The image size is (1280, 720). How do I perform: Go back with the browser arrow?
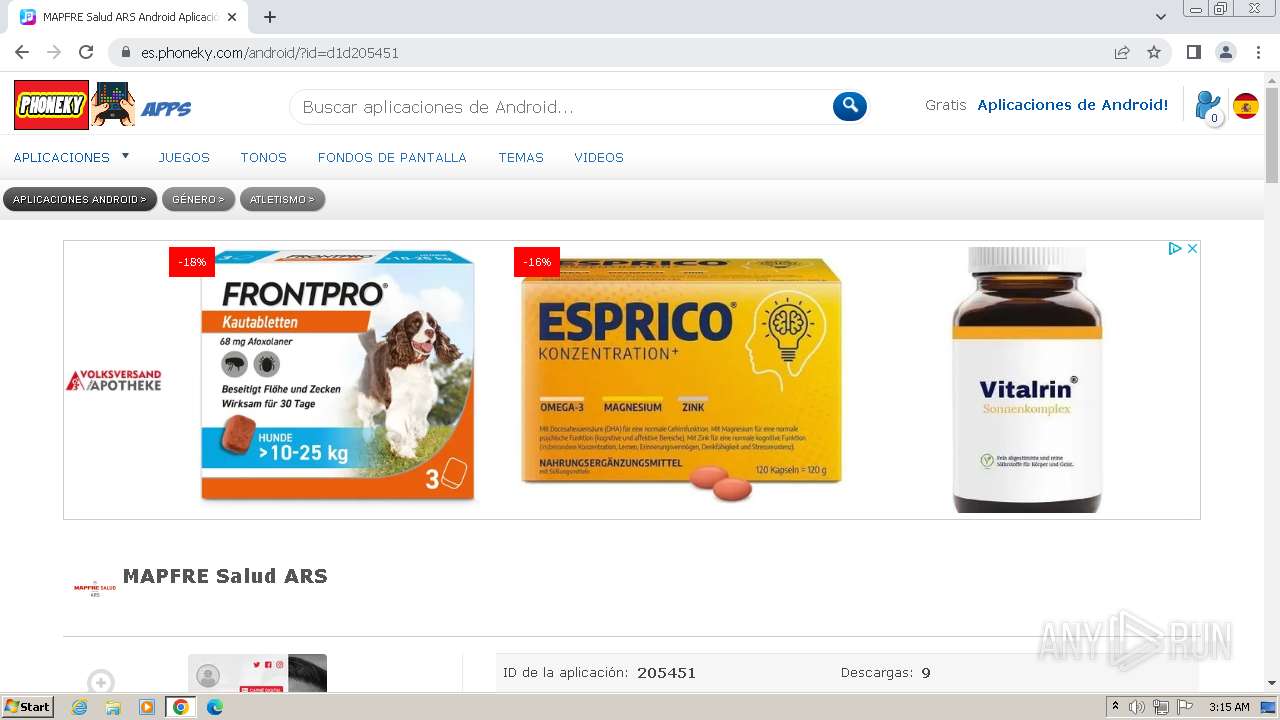[x=22, y=52]
